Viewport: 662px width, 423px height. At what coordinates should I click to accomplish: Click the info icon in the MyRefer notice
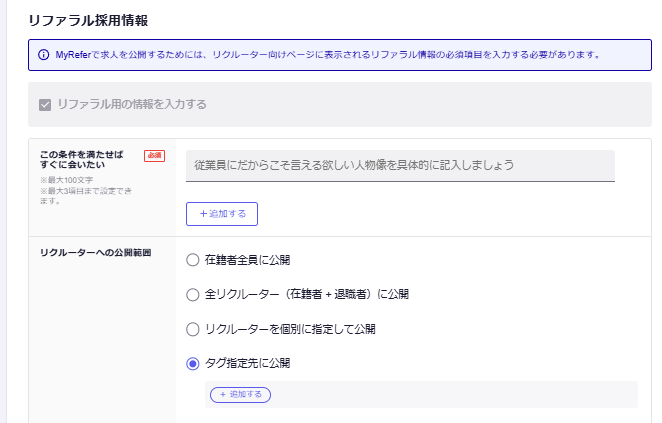point(44,54)
